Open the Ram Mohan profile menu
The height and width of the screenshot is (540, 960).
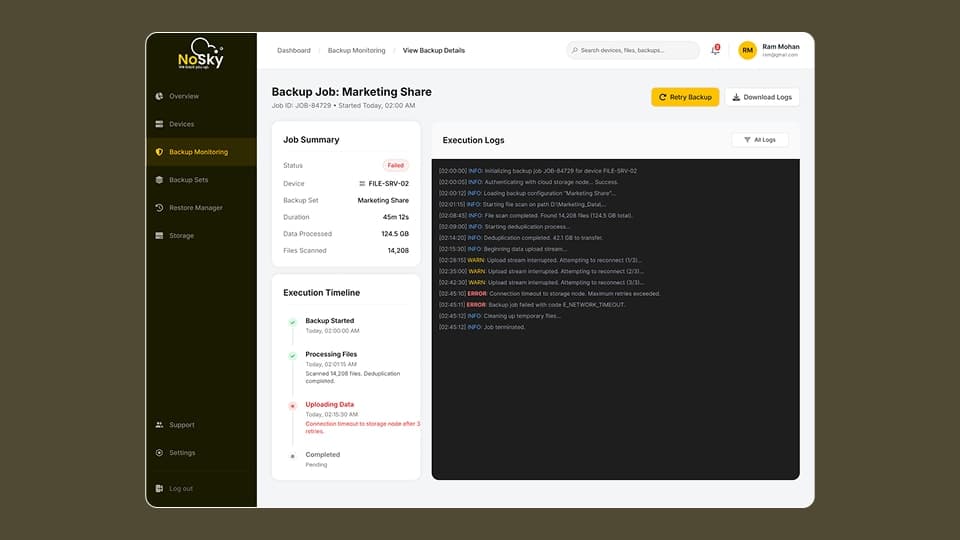(x=780, y=50)
